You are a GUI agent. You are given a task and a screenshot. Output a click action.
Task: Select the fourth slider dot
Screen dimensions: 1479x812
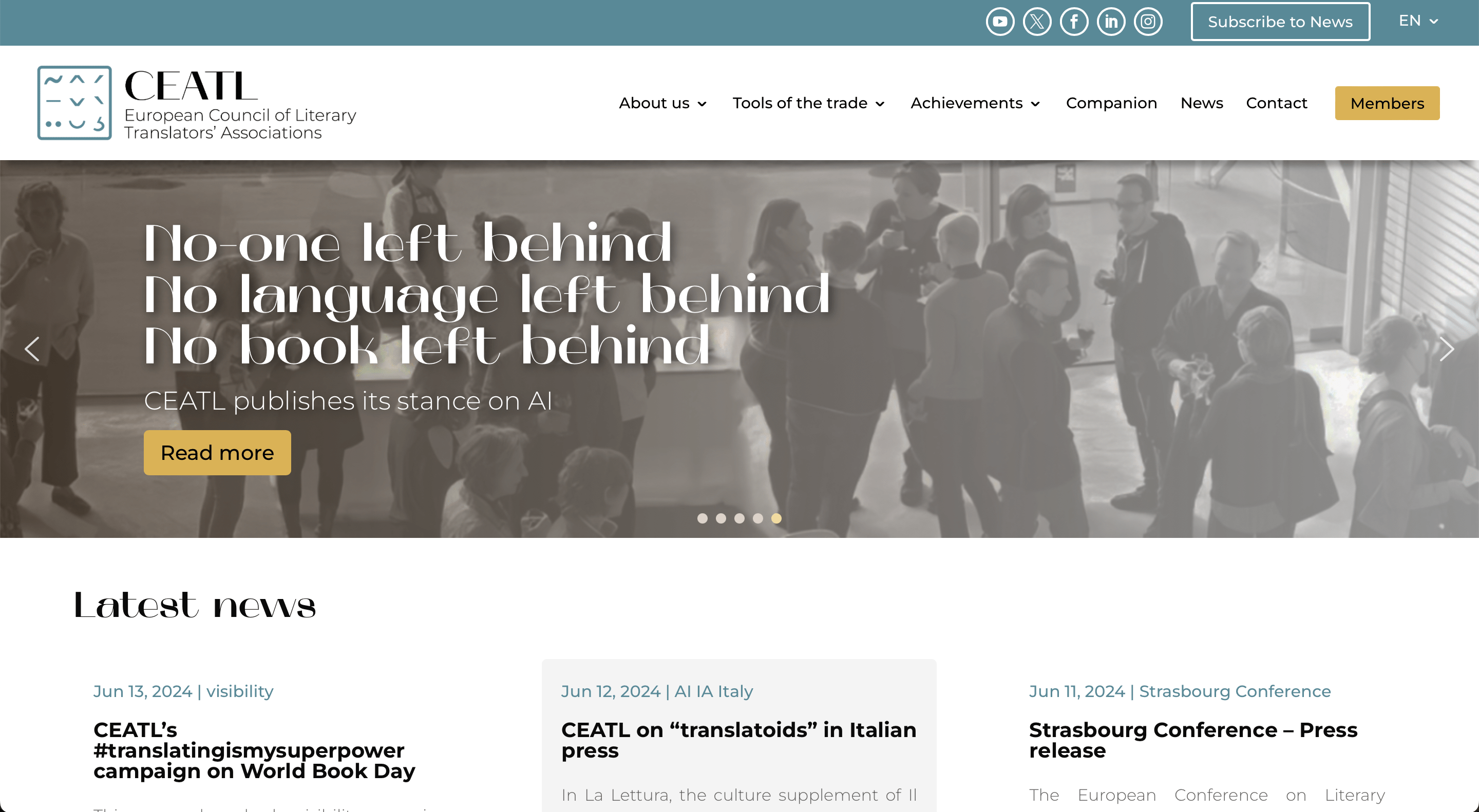coord(758,518)
